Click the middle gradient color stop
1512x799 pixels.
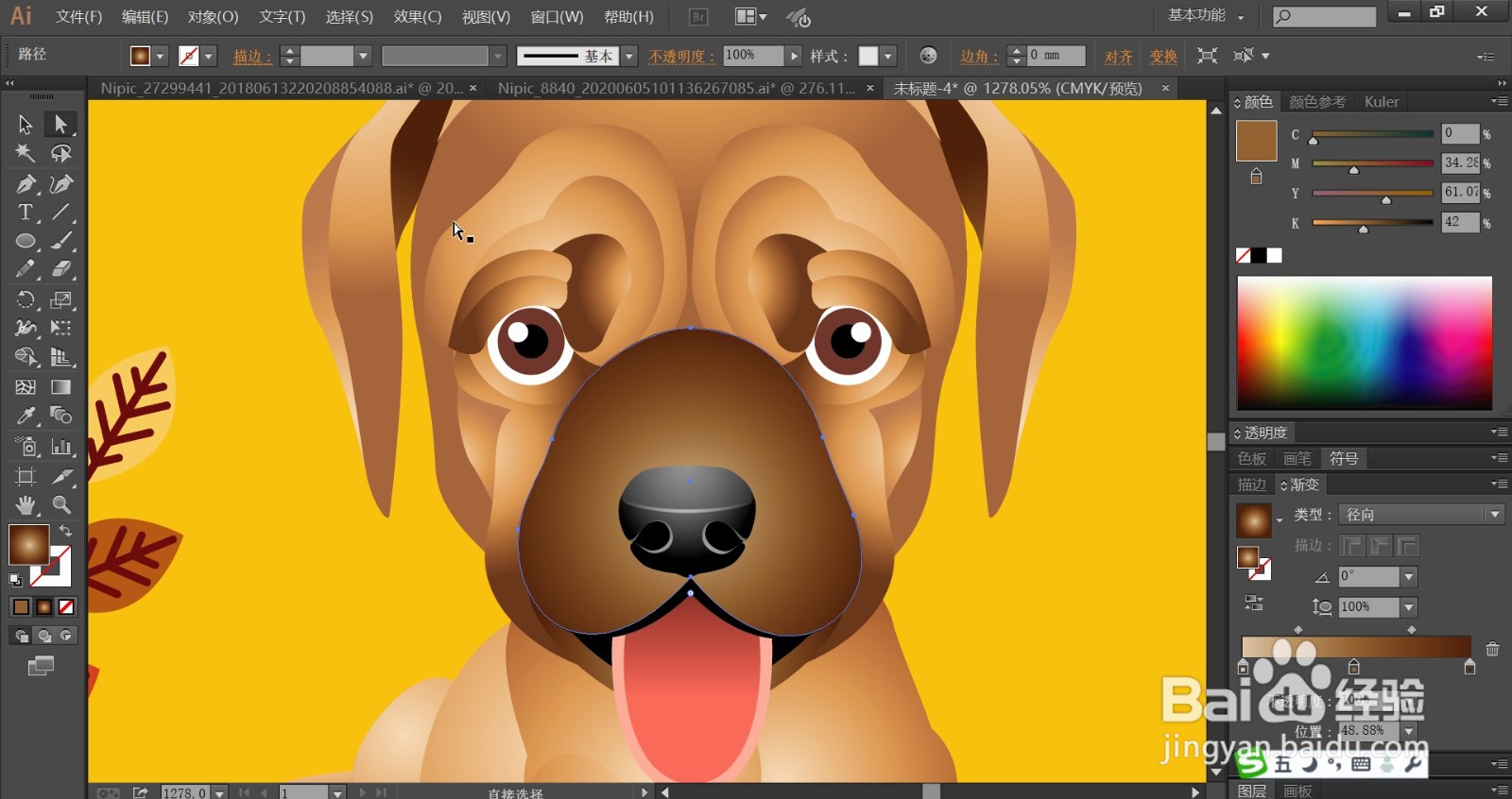click(x=1353, y=666)
